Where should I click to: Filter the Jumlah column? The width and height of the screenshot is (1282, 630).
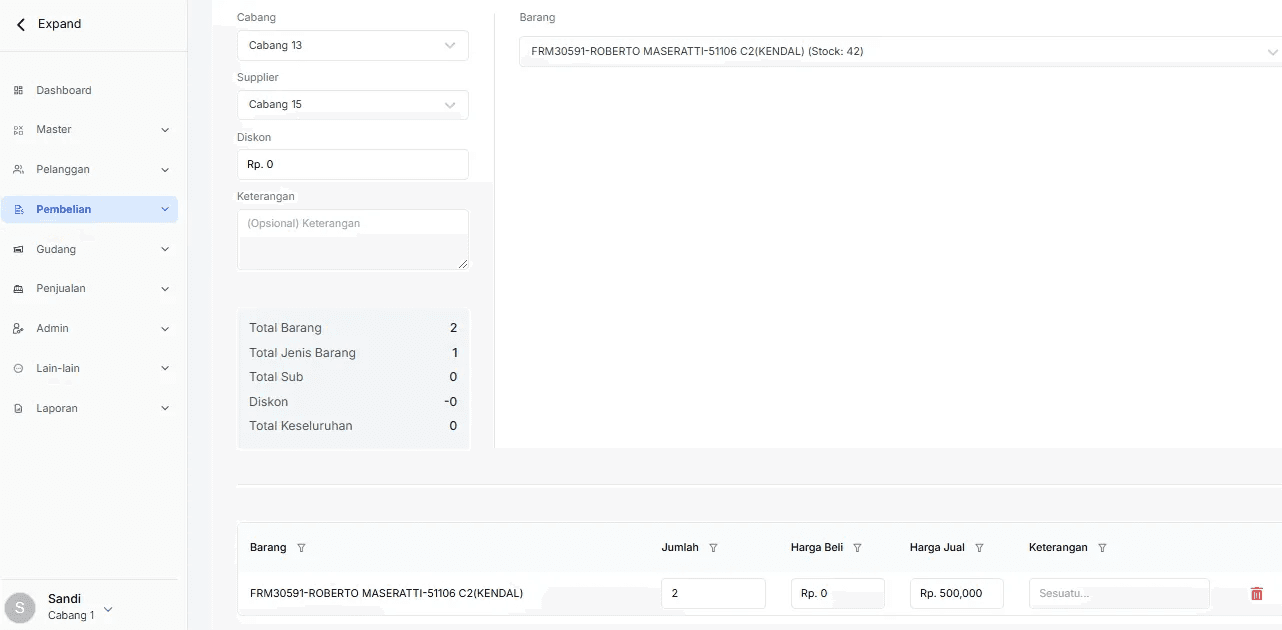click(x=714, y=548)
